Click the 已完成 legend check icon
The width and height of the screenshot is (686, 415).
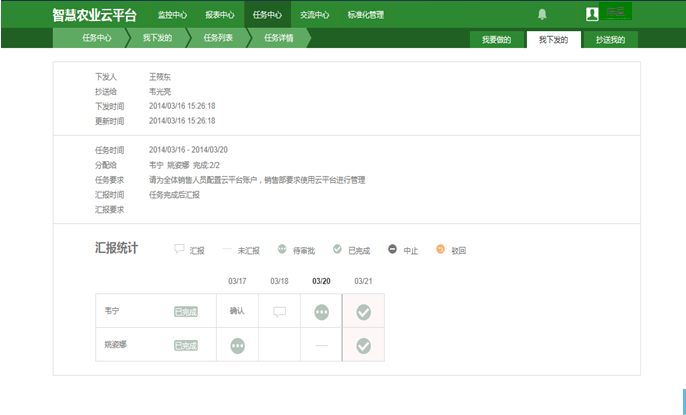click(337, 249)
